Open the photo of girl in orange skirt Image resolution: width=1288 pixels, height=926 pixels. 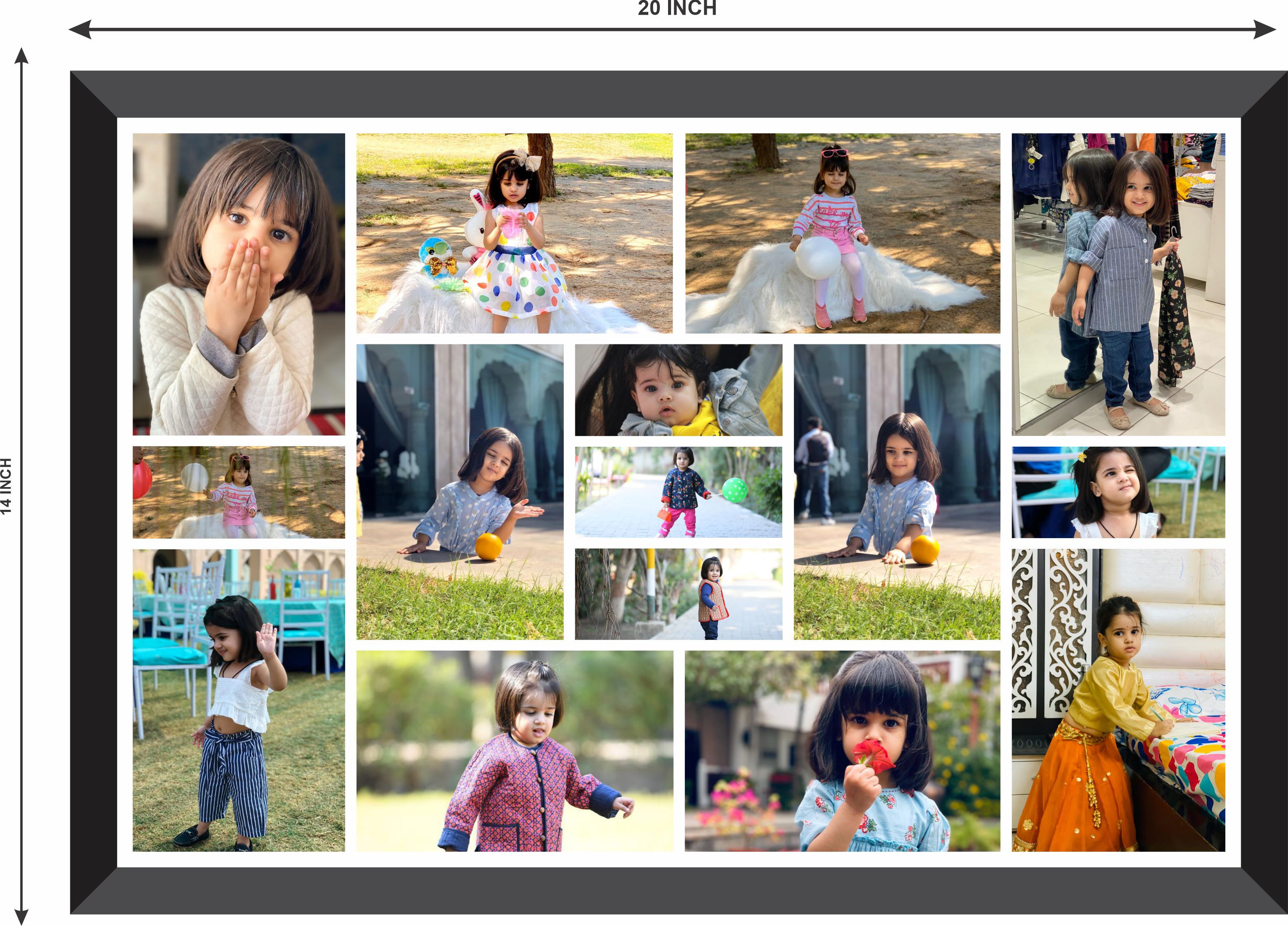pyautogui.click(x=1118, y=700)
